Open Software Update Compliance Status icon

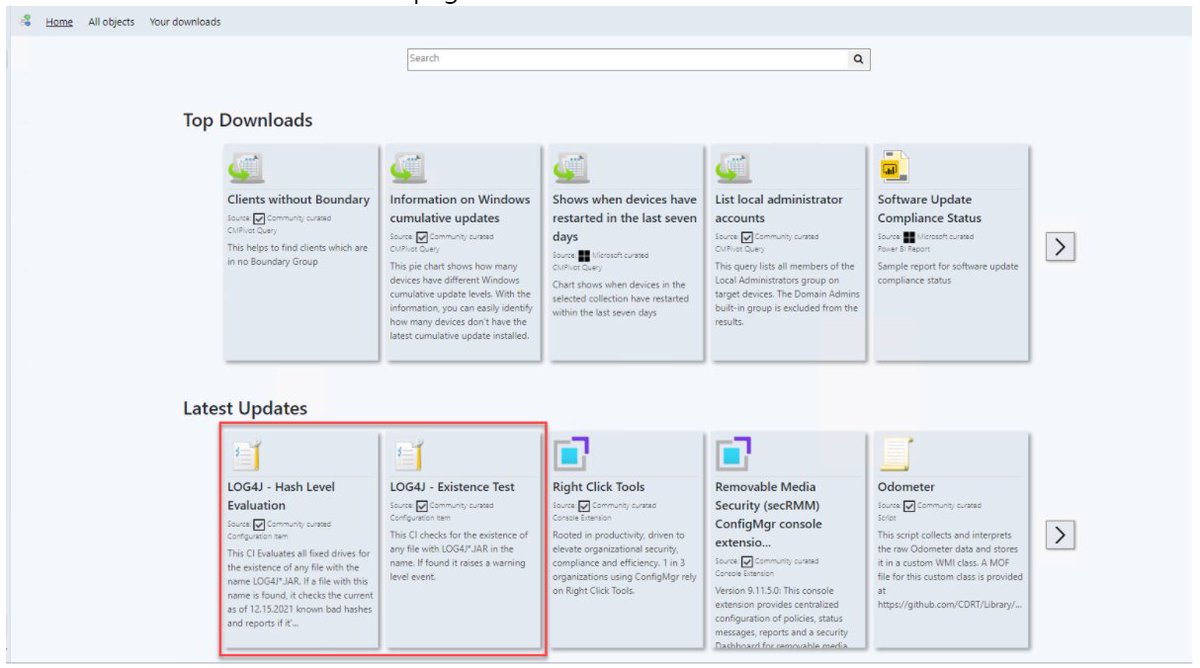pyautogui.click(x=894, y=167)
